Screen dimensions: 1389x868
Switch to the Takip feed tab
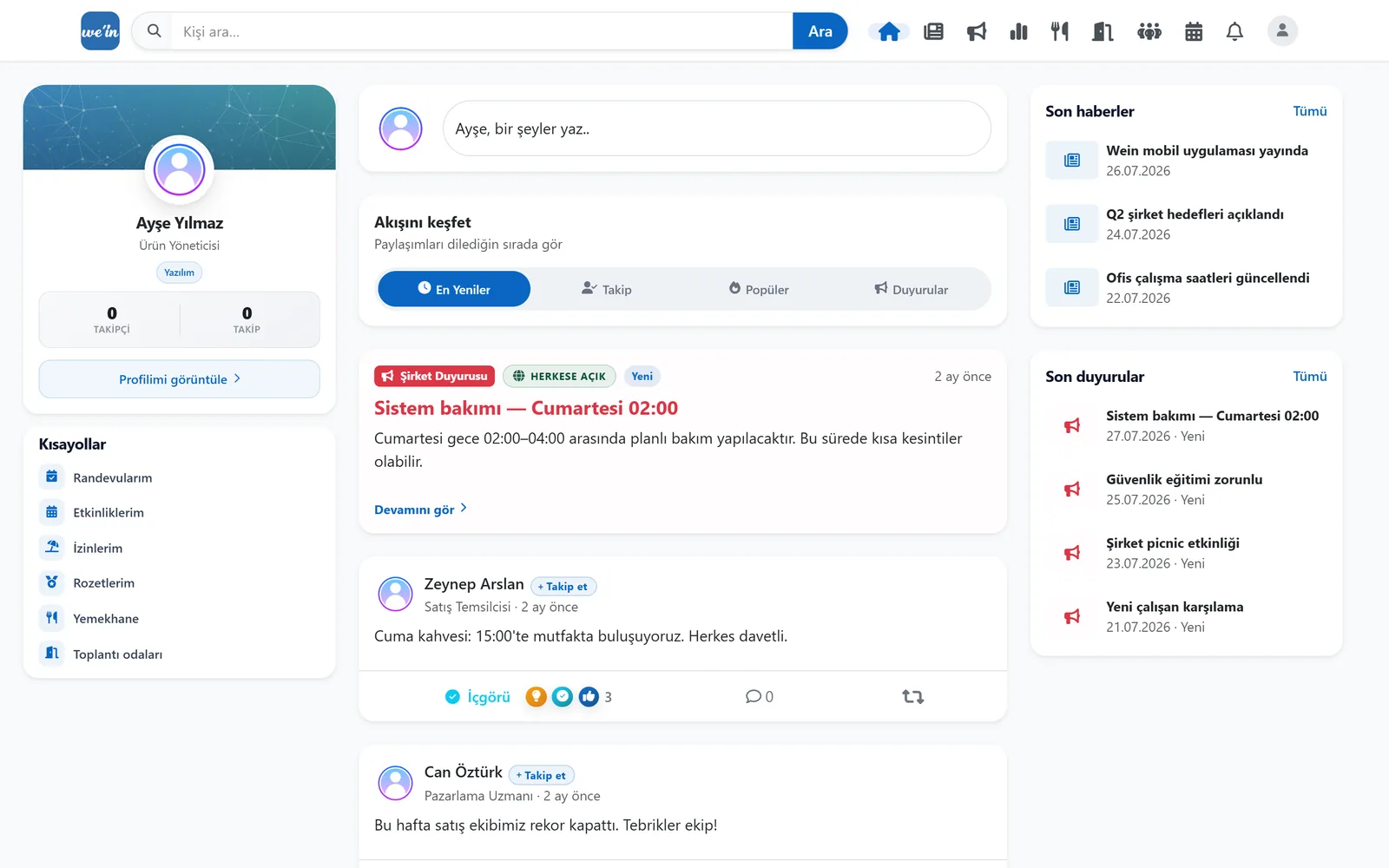click(x=606, y=289)
